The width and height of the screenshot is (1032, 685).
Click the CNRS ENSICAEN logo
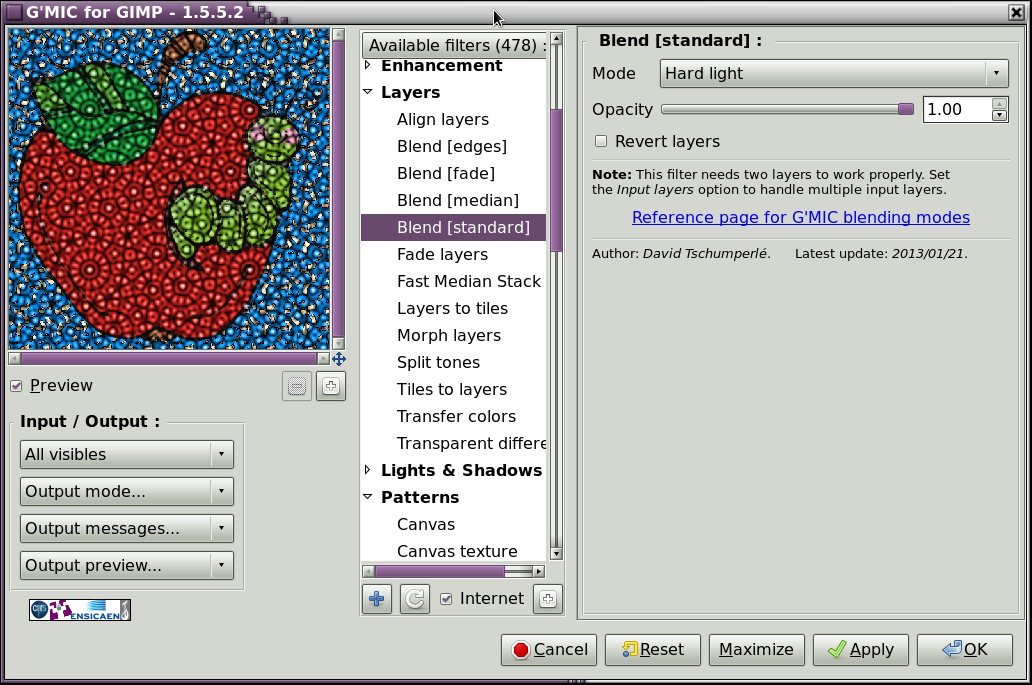80,610
